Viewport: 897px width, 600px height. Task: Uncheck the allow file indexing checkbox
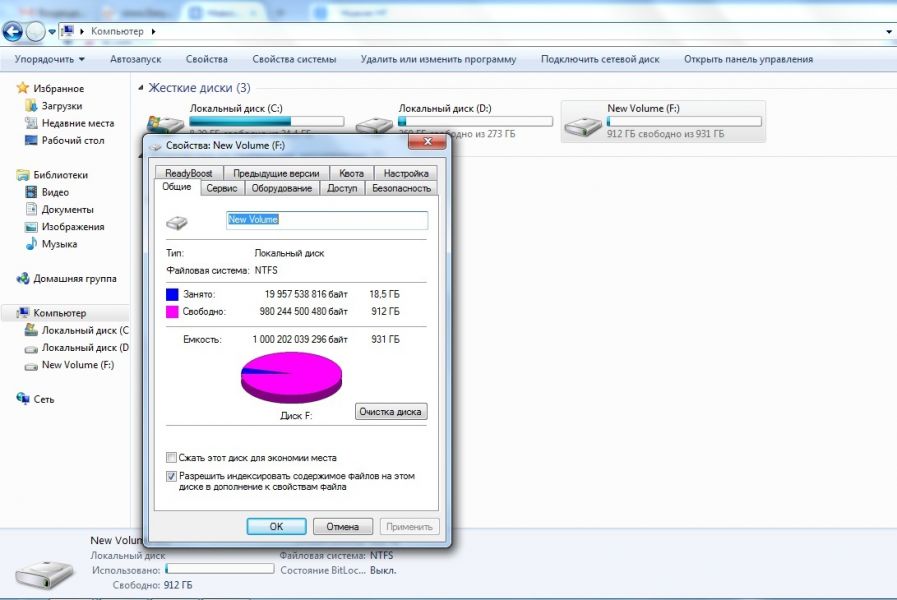coord(172,476)
